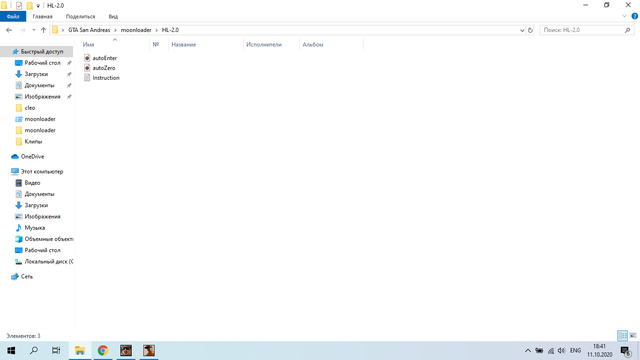Screen dimensions: 640x360
Task: Open volume control in tray
Action: tap(562, 351)
